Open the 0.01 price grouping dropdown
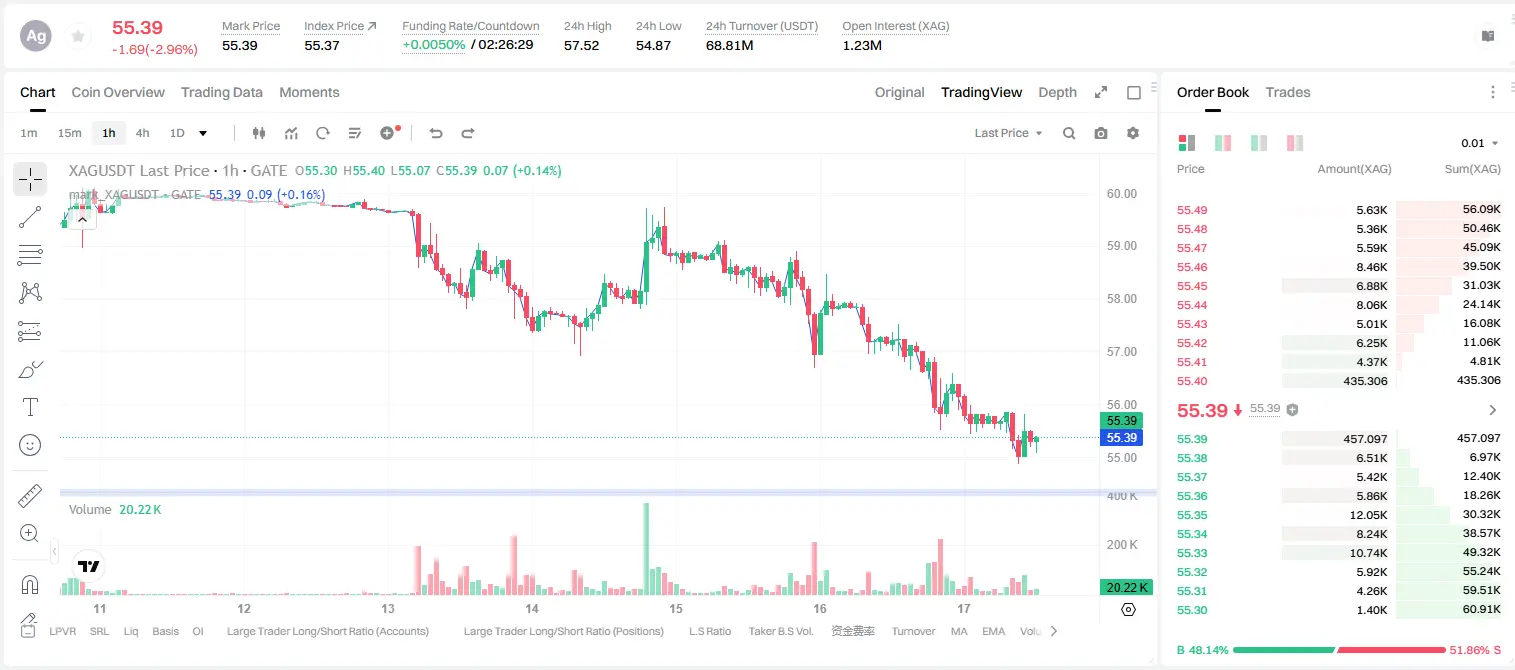The image size is (1515, 670). (1480, 143)
